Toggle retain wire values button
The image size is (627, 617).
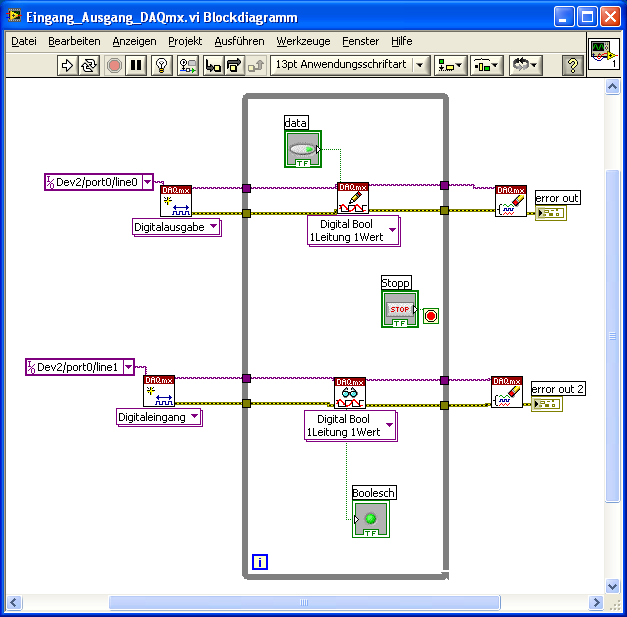click(188, 65)
